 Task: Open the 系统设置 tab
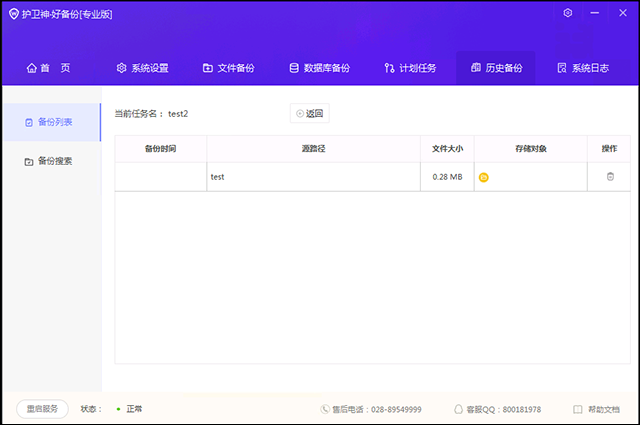coord(142,68)
